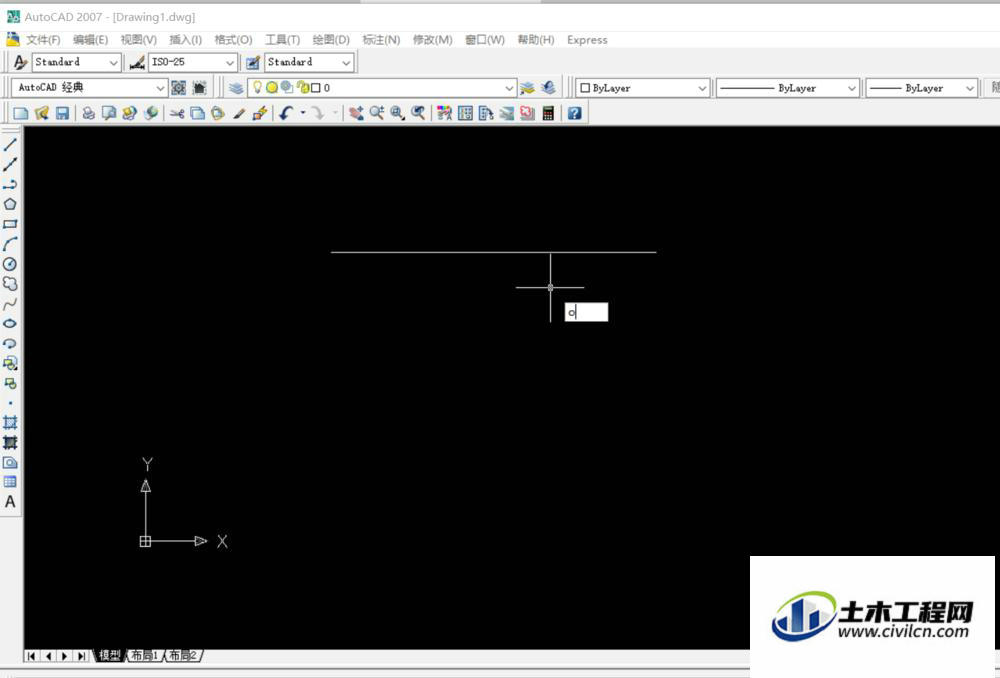
Task: Open the Express menu
Action: tap(587, 40)
